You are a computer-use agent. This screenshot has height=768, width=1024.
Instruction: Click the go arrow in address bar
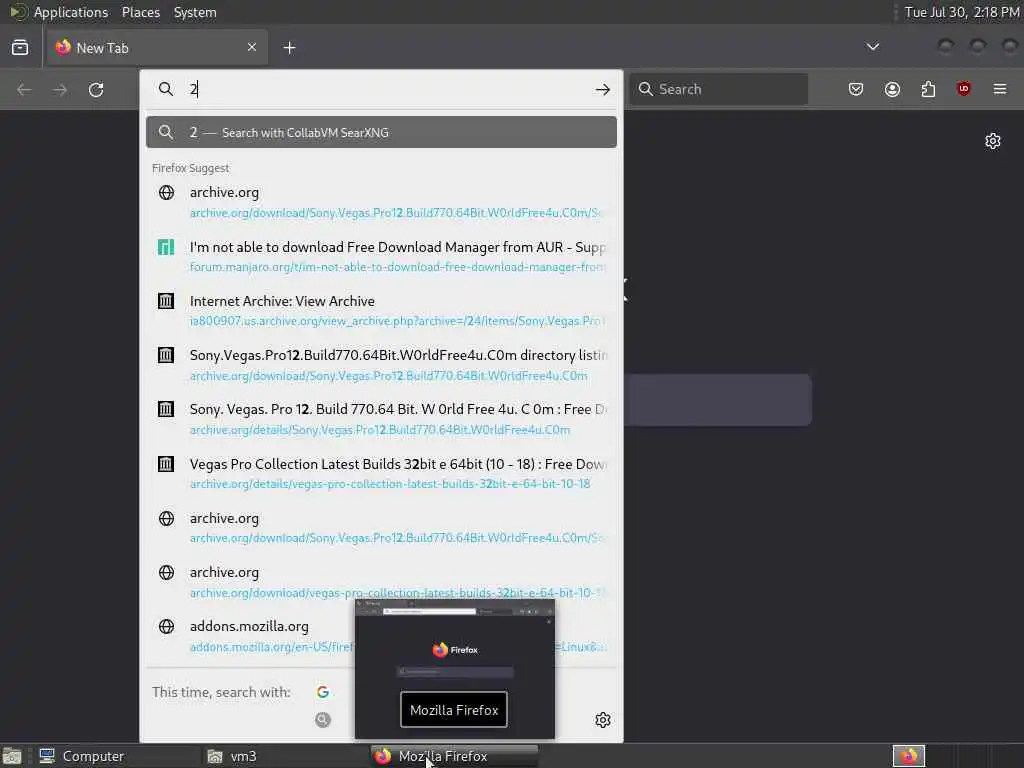(603, 89)
